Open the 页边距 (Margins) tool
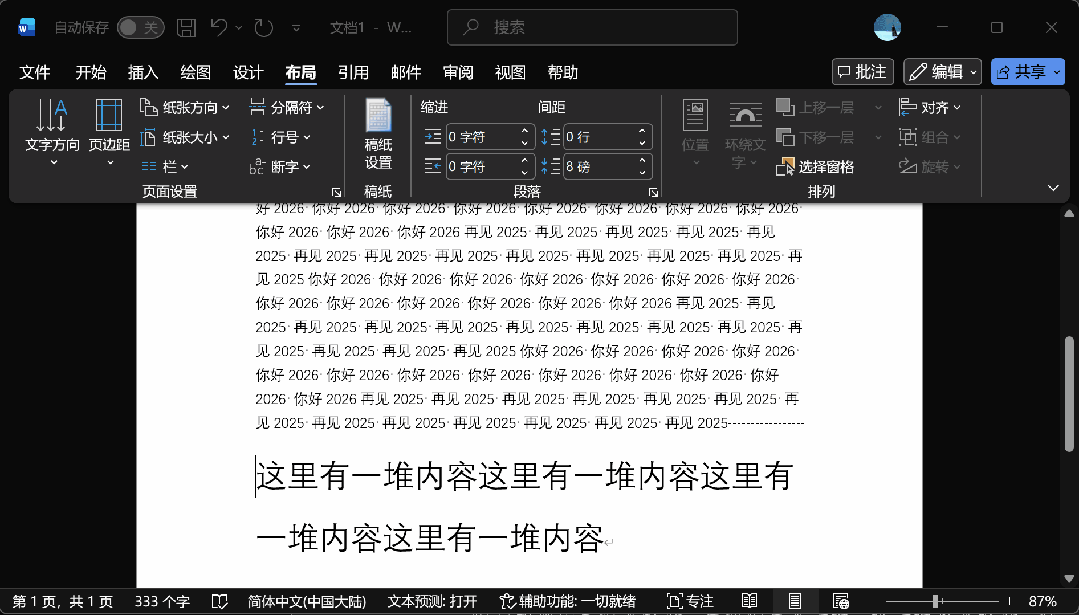The image size is (1079, 615). point(109,133)
